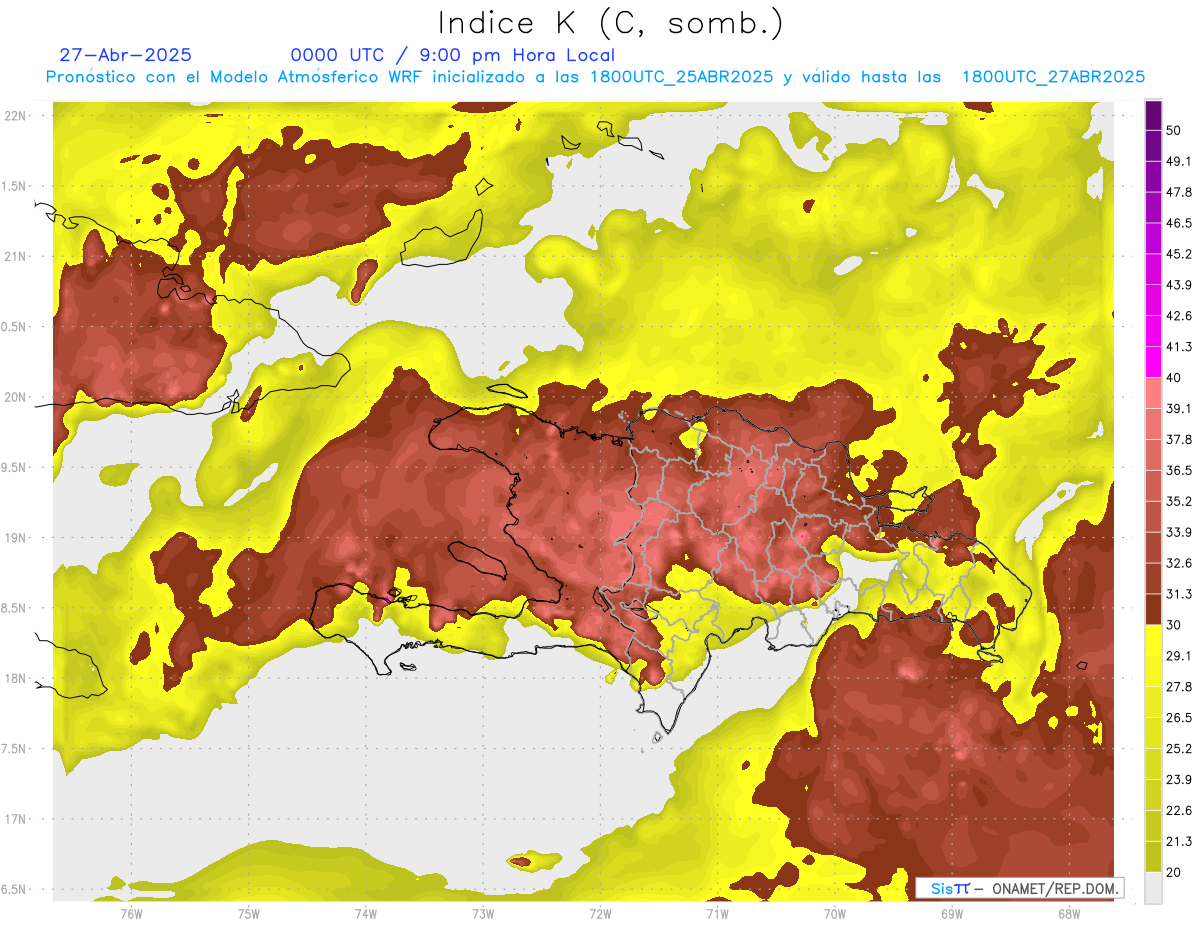Click '1800UTC_25ABR2025' initialization time
This screenshot has width=1200, height=927.
click(682, 77)
